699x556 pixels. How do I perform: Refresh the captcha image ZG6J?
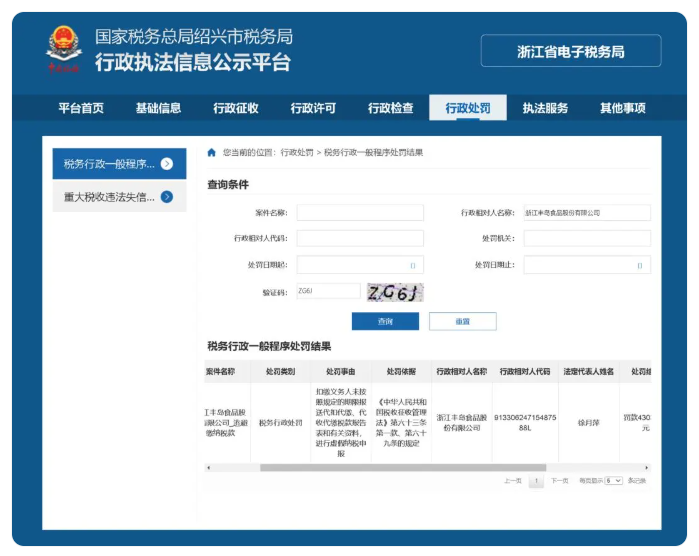[x=395, y=292]
